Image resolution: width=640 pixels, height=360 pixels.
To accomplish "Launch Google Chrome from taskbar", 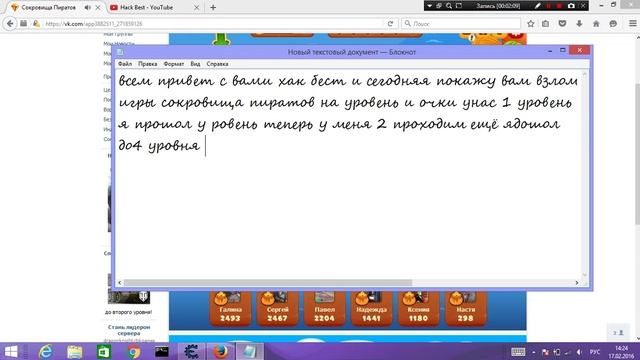I will click(x=133, y=351).
